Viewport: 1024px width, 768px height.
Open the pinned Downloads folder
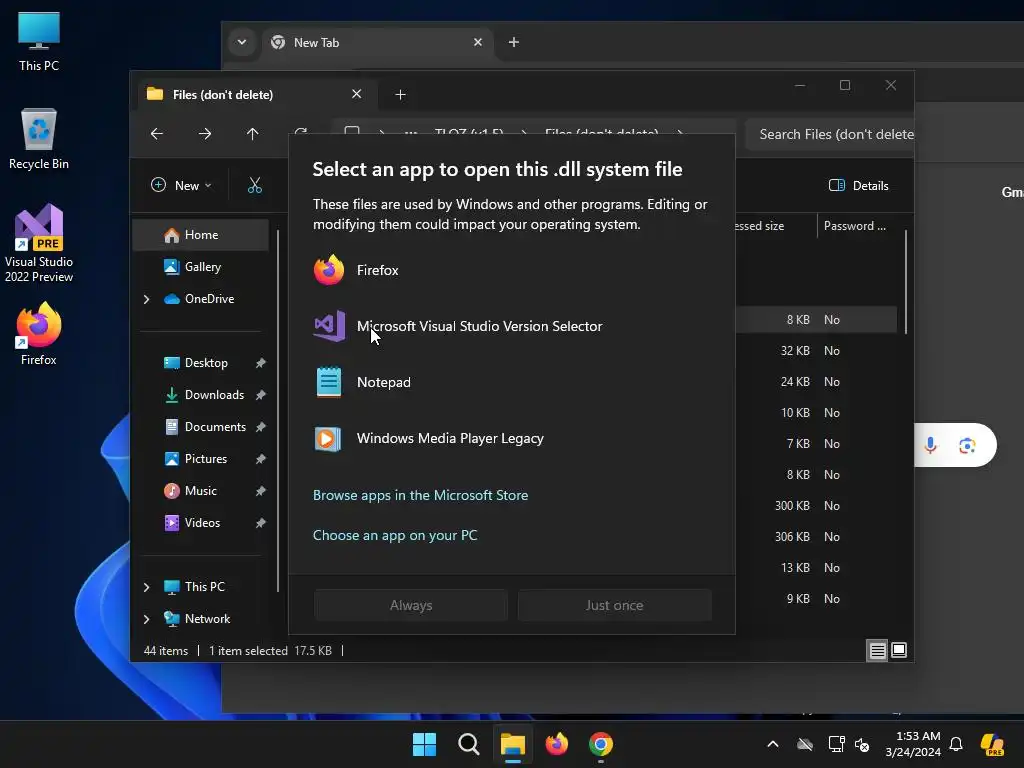pyautogui.click(x=213, y=395)
